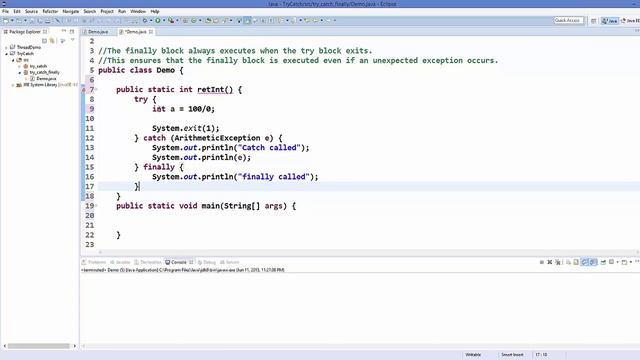Click the Collapse All icon in Package Explorer
This screenshot has width=640, height=360.
44,40
